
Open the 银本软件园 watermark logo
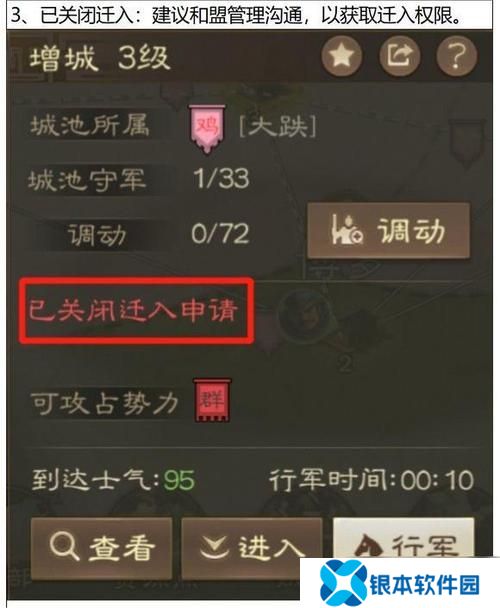[400, 584]
